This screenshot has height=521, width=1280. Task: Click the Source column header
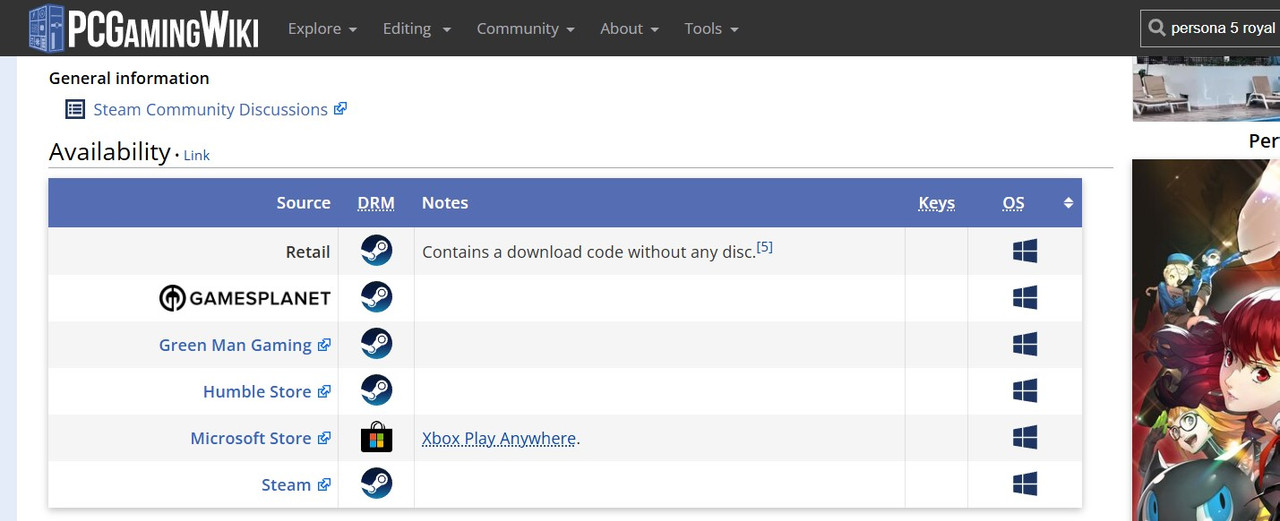pyautogui.click(x=303, y=202)
